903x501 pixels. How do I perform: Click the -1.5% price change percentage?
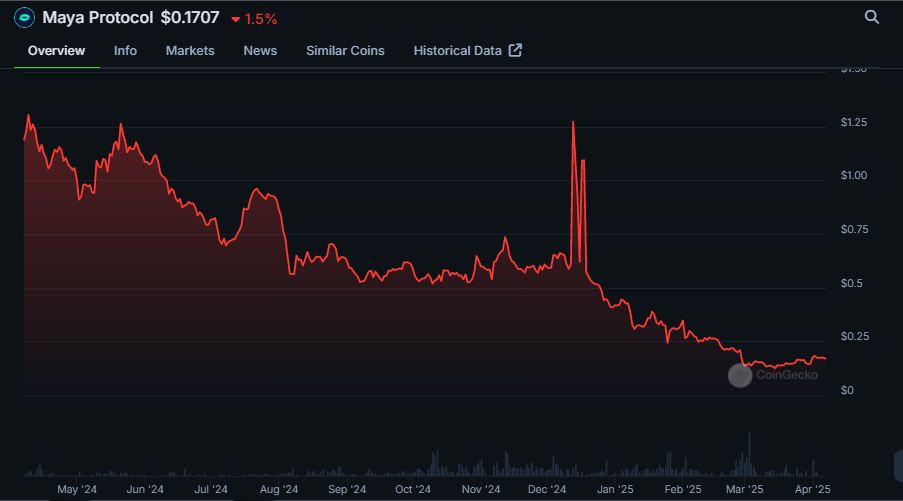click(261, 19)
